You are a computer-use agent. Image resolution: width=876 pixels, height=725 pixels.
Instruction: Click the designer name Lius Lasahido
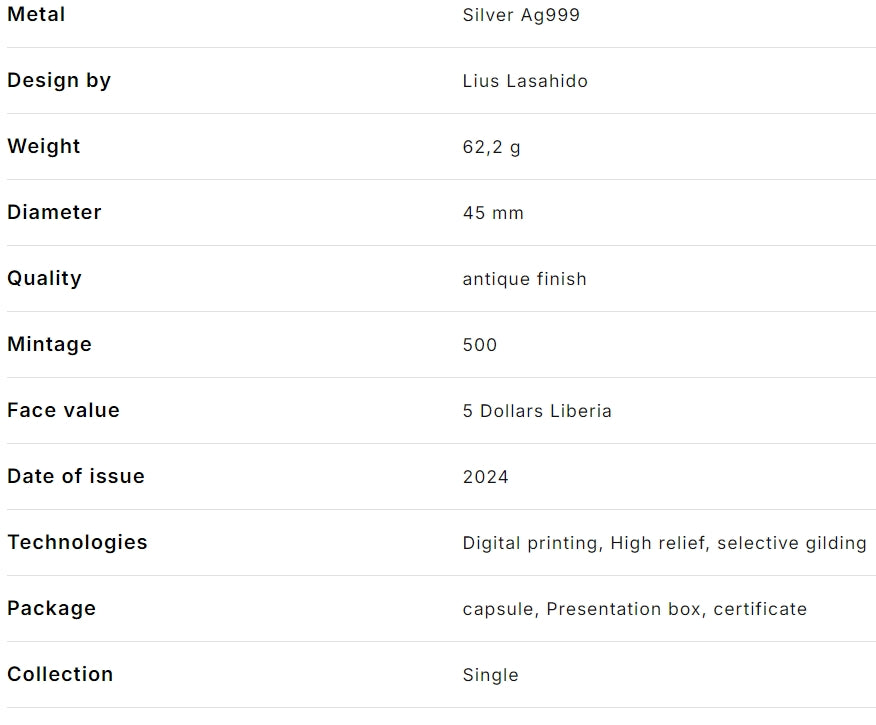click(525, 82)
